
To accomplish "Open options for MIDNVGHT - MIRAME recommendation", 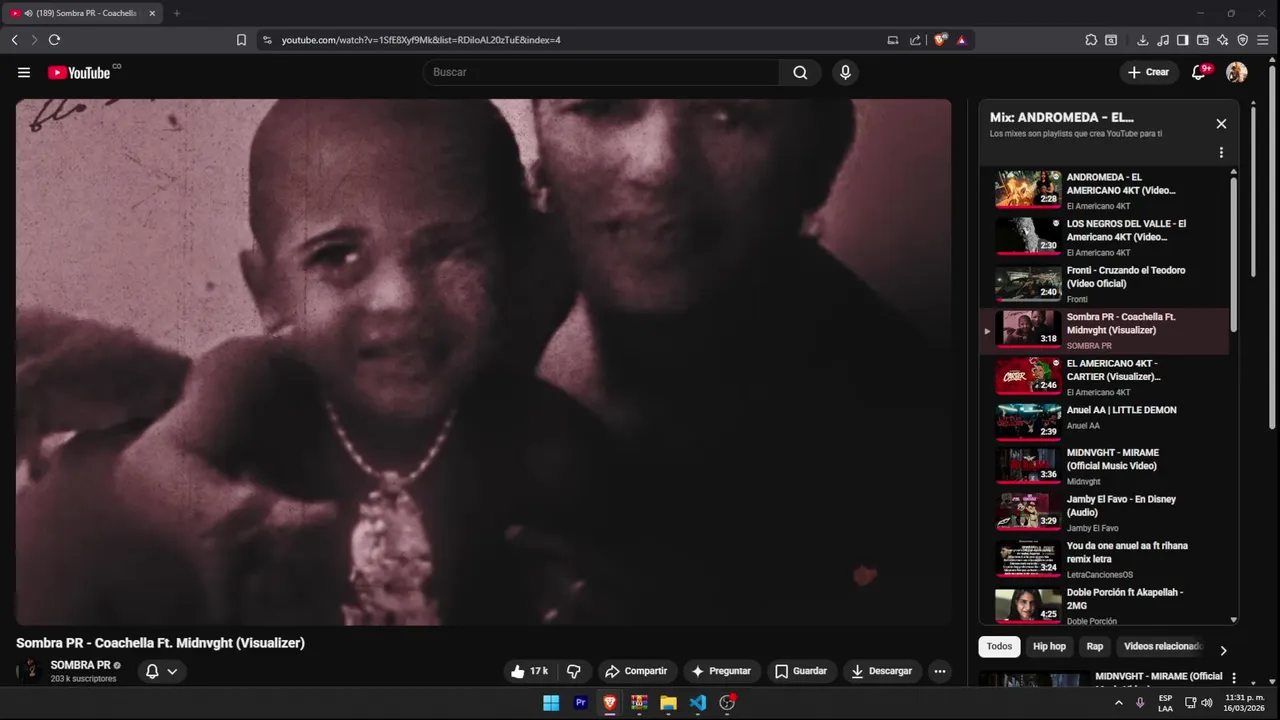I will pyautogui.click(x=1234, y=677).
